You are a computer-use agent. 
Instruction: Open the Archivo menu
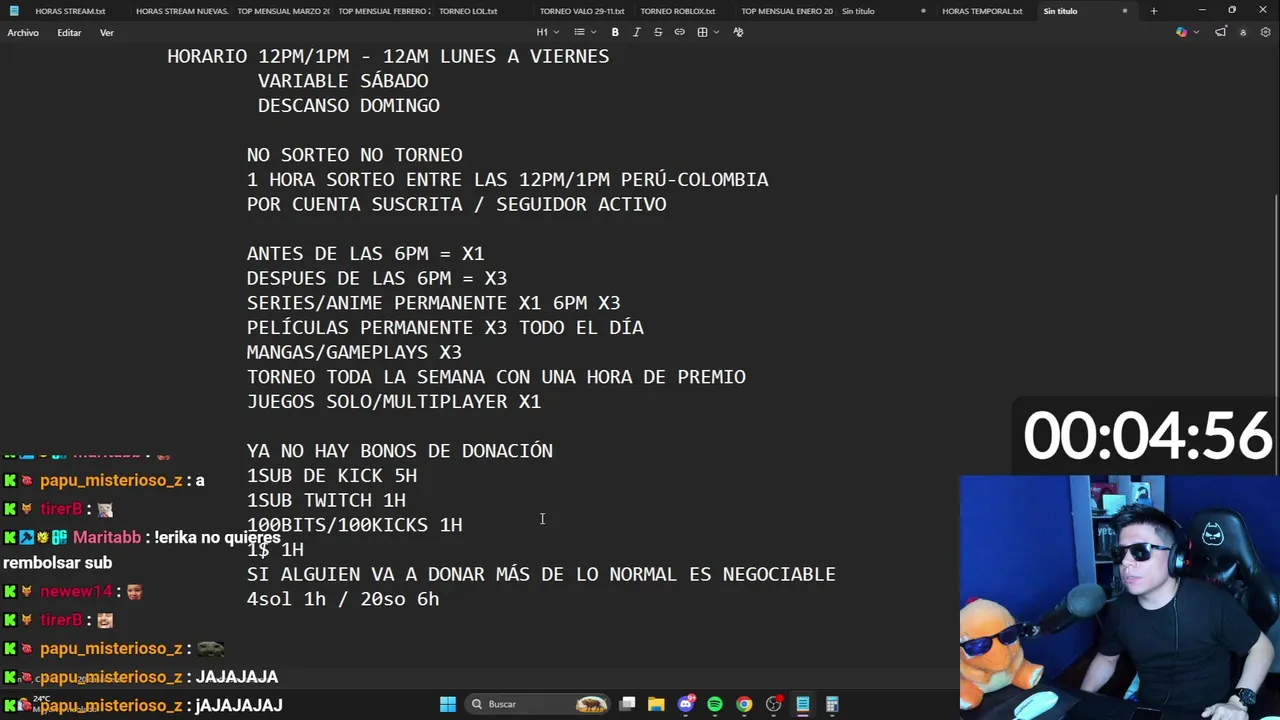click(23, 33)
